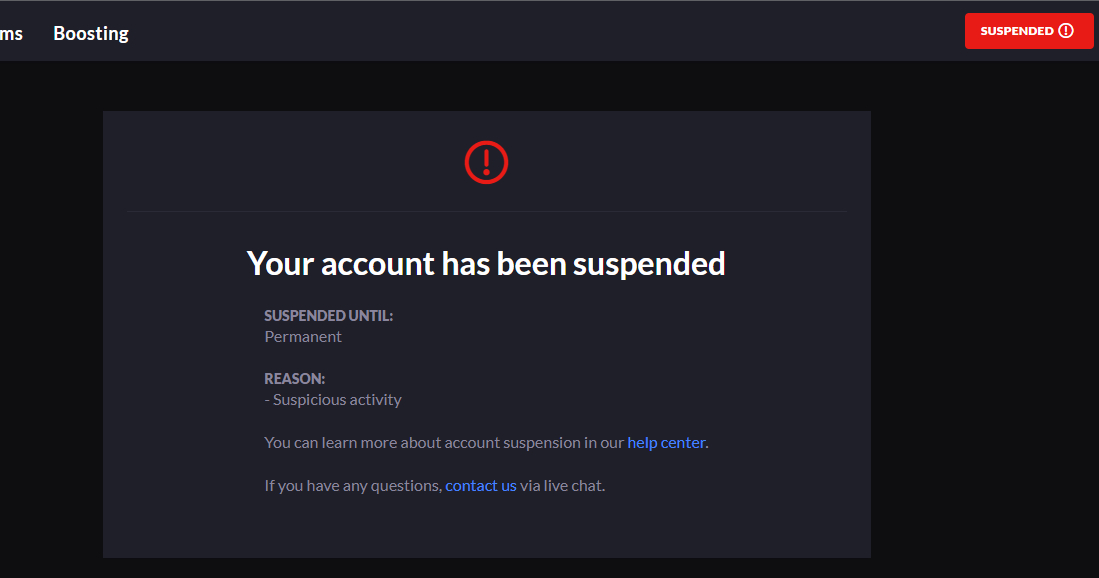Click the 'Your account has been suspended' heading
This screenshot has height=578, width=1099.
point(486,264)
